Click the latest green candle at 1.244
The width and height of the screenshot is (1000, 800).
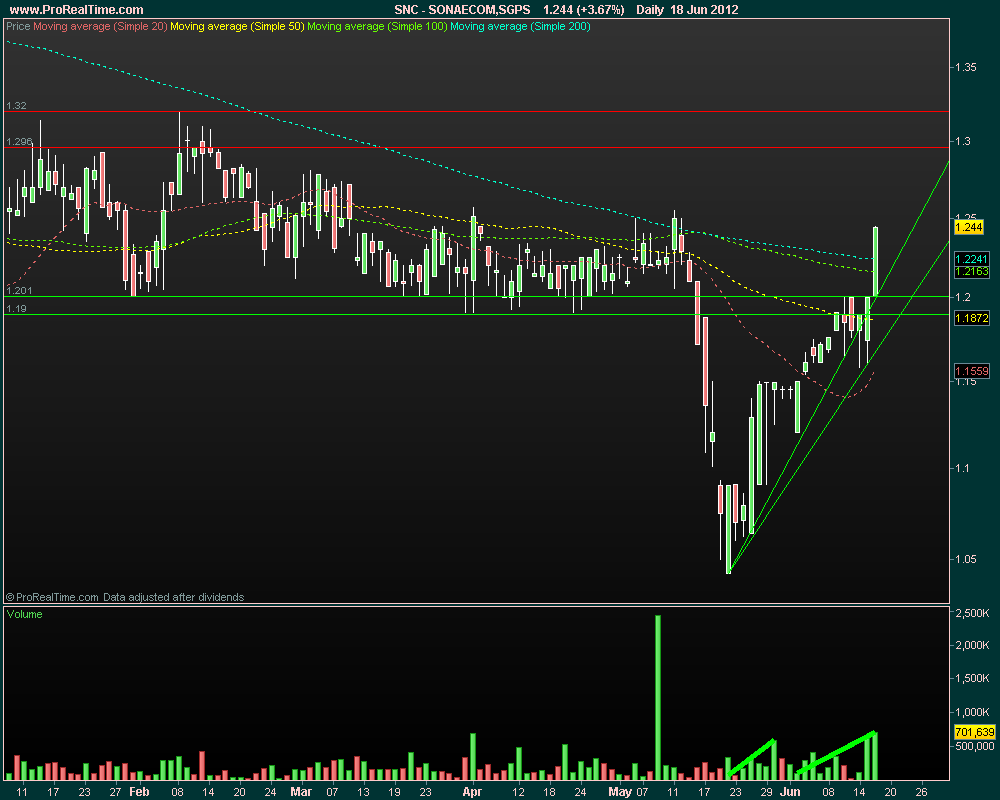876,262
